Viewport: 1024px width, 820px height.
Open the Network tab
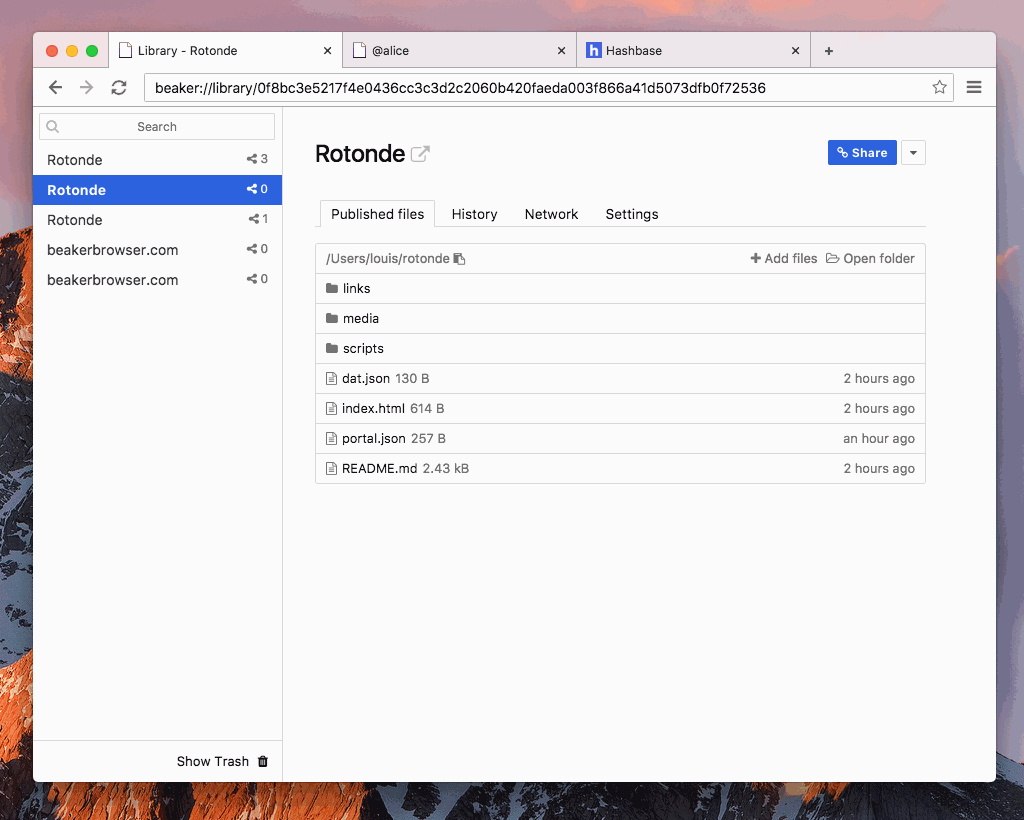(x=551, y=214)
